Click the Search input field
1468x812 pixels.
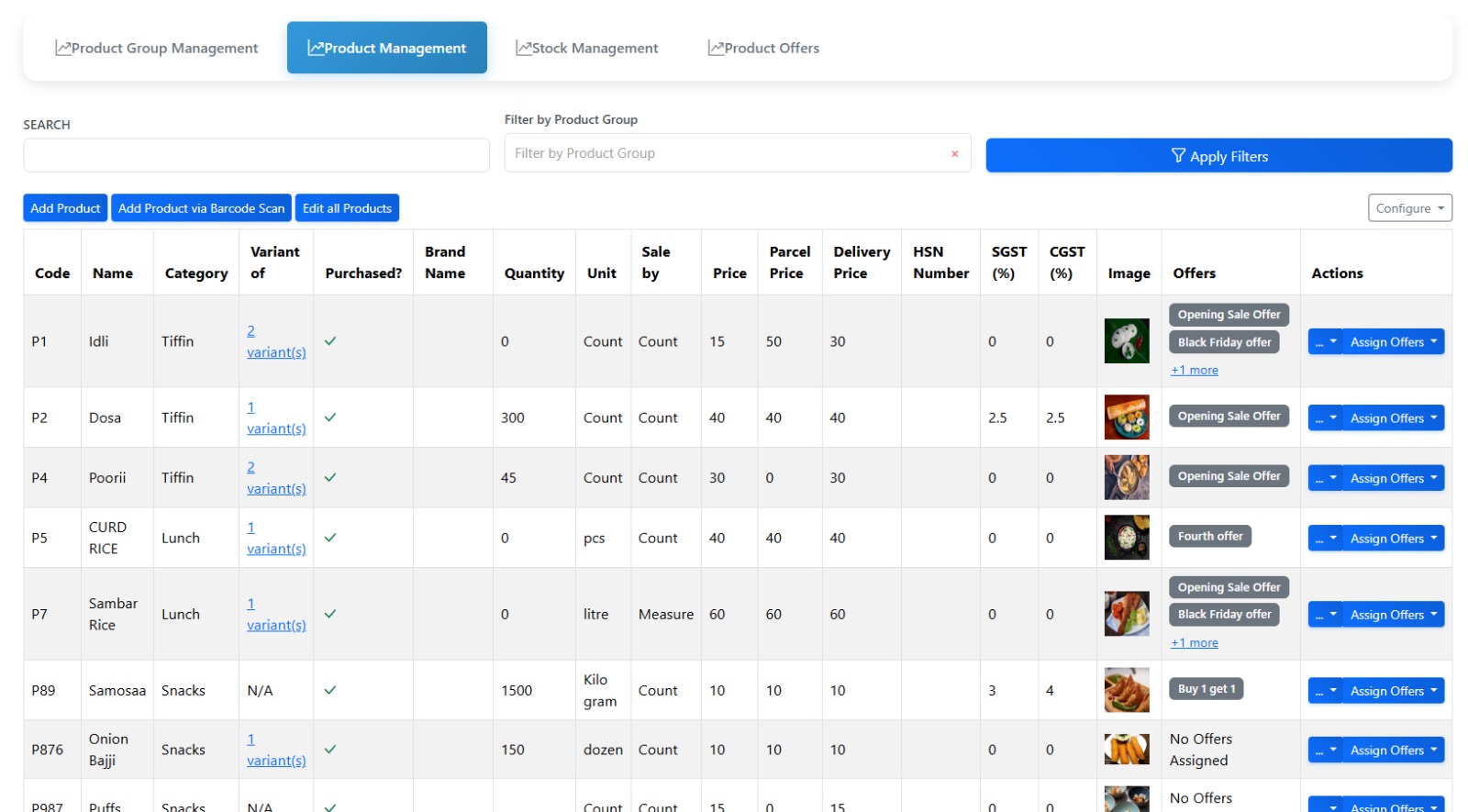(x=256, y=156)
